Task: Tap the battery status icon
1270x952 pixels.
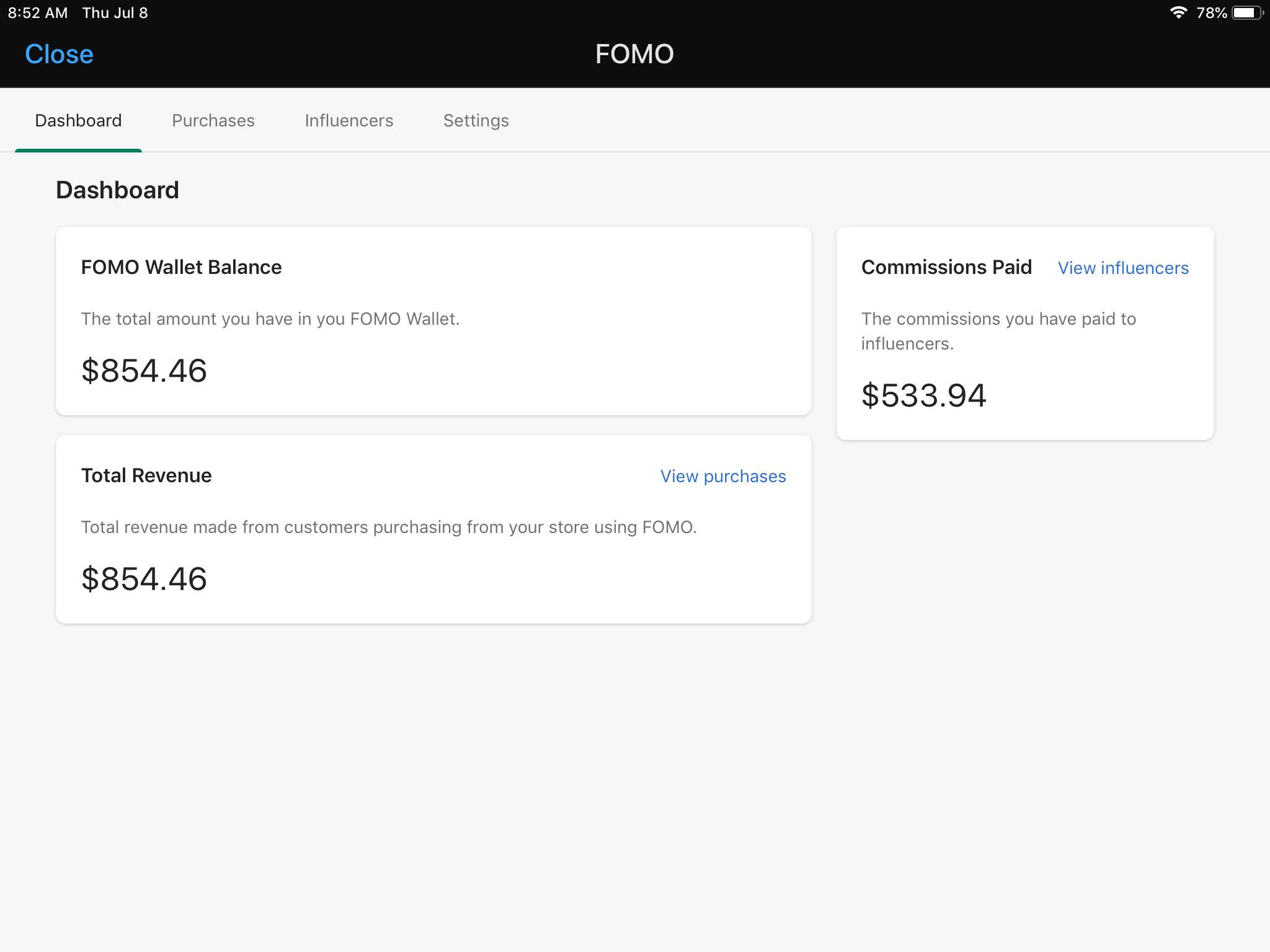Action: click(x=1246, y=12)
